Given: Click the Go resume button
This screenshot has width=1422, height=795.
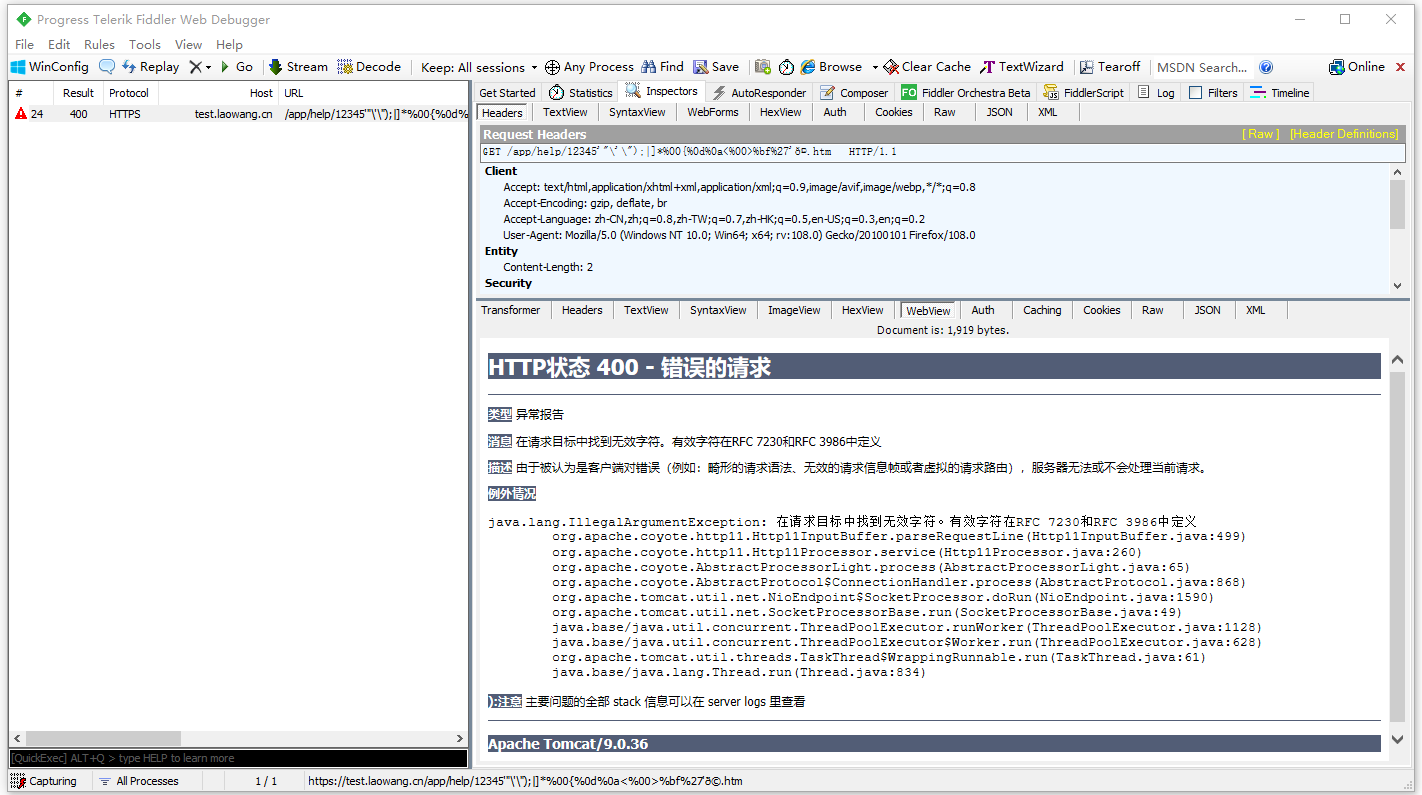Looking at the screenshot, I should 237,67.
